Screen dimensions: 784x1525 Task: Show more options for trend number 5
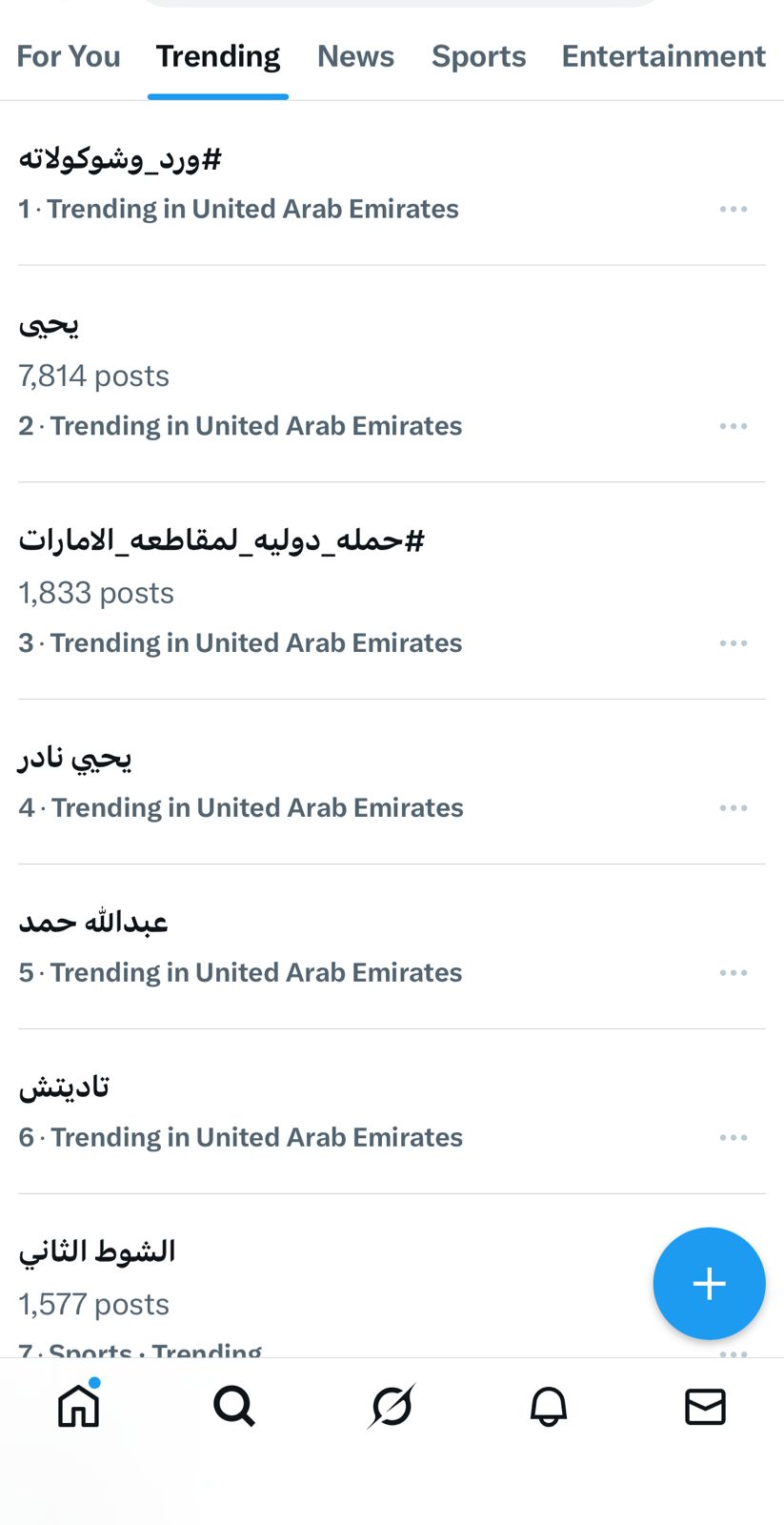pyautogui.click(x=734, y=973)
